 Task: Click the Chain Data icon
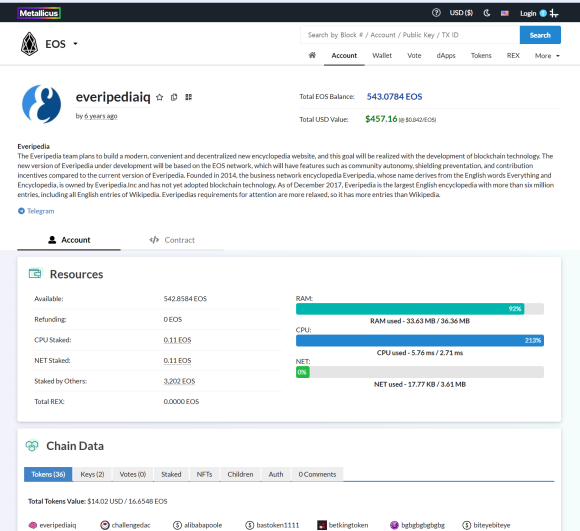[x=32, y=446]
